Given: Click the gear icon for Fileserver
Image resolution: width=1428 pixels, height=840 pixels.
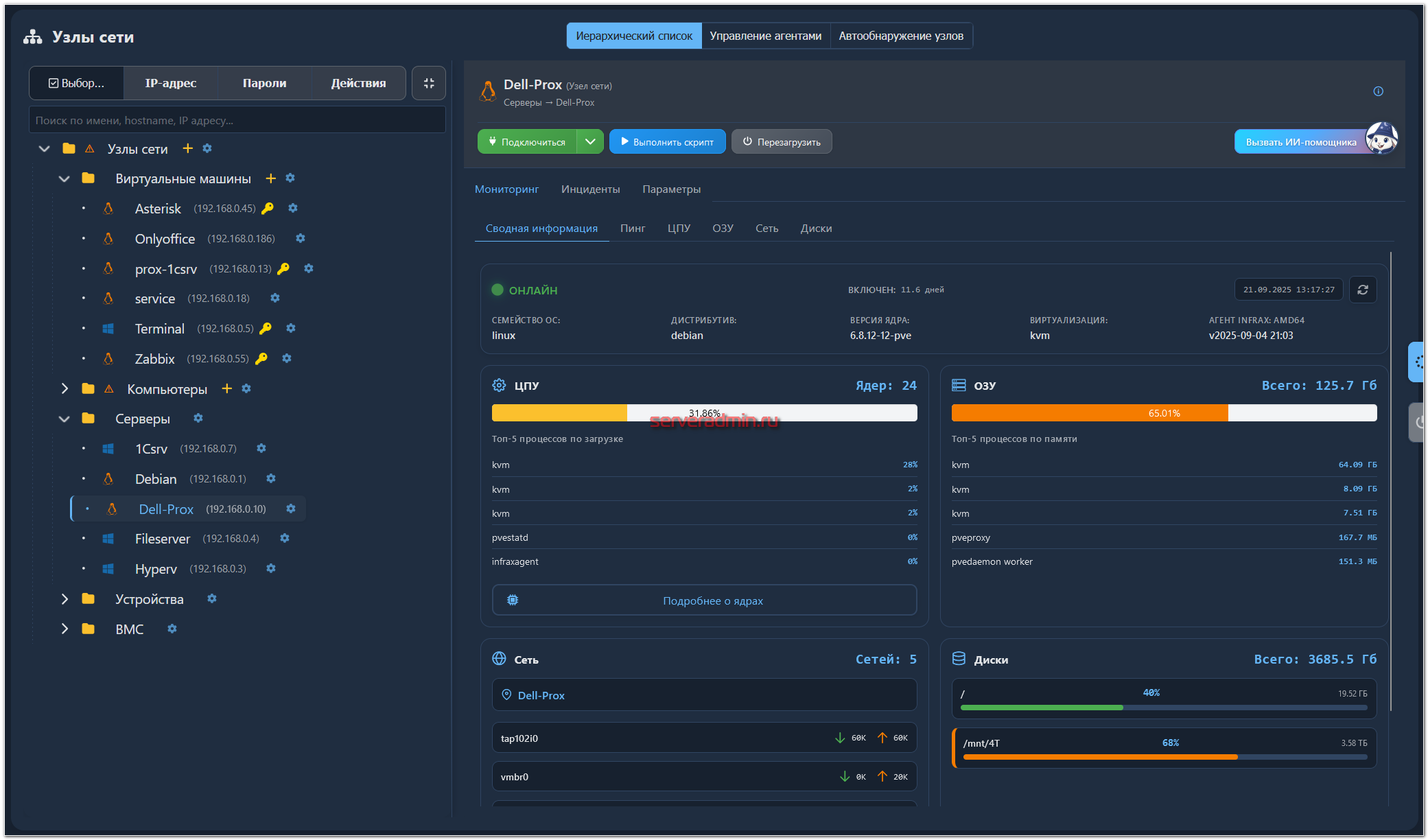Looking at the screenshot, I should pyautogui.click(x=285, y=538).
